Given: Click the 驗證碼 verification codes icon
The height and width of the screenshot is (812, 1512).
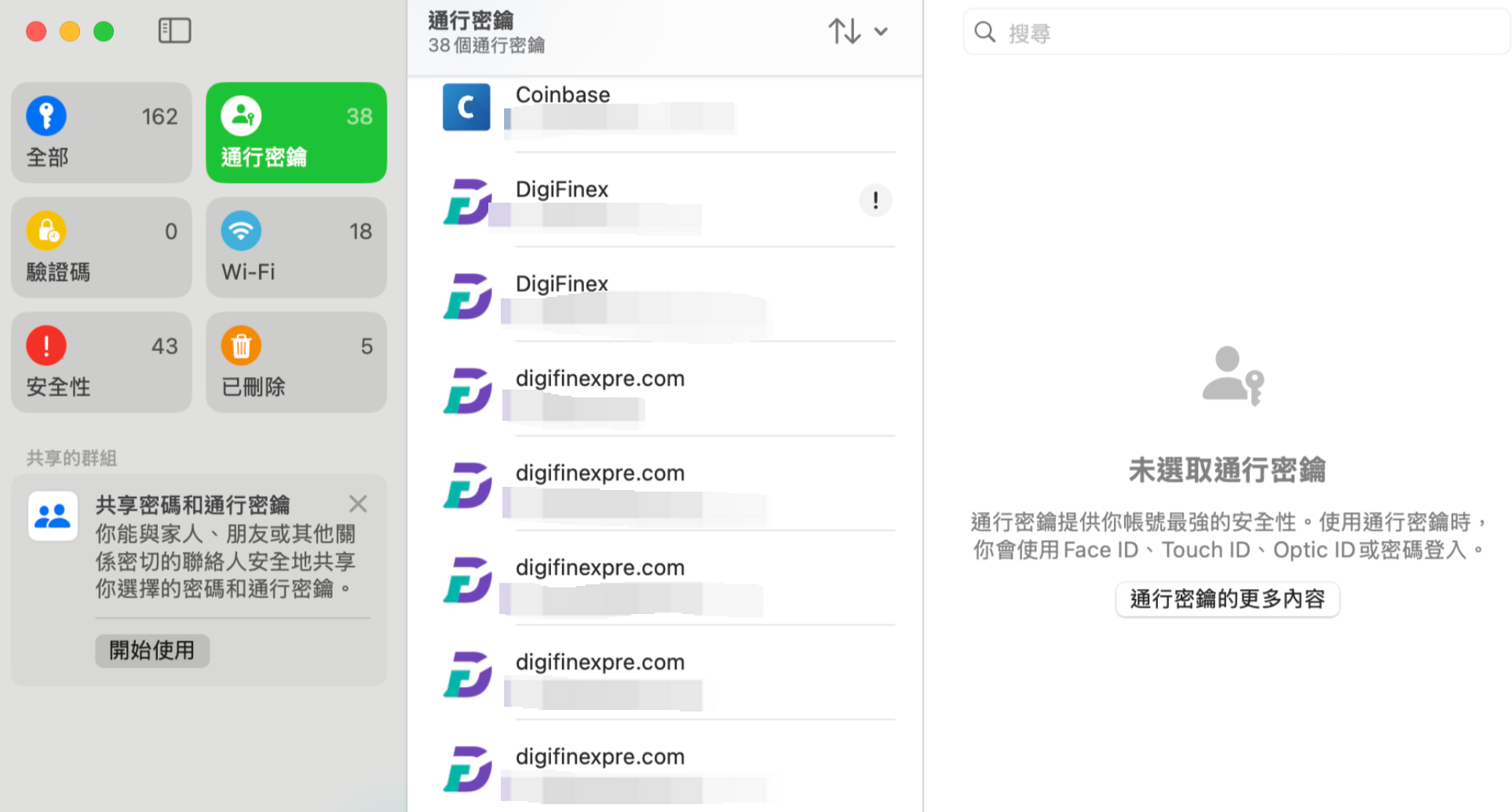Looking at the screenshot, I should [x=46, y=231].
